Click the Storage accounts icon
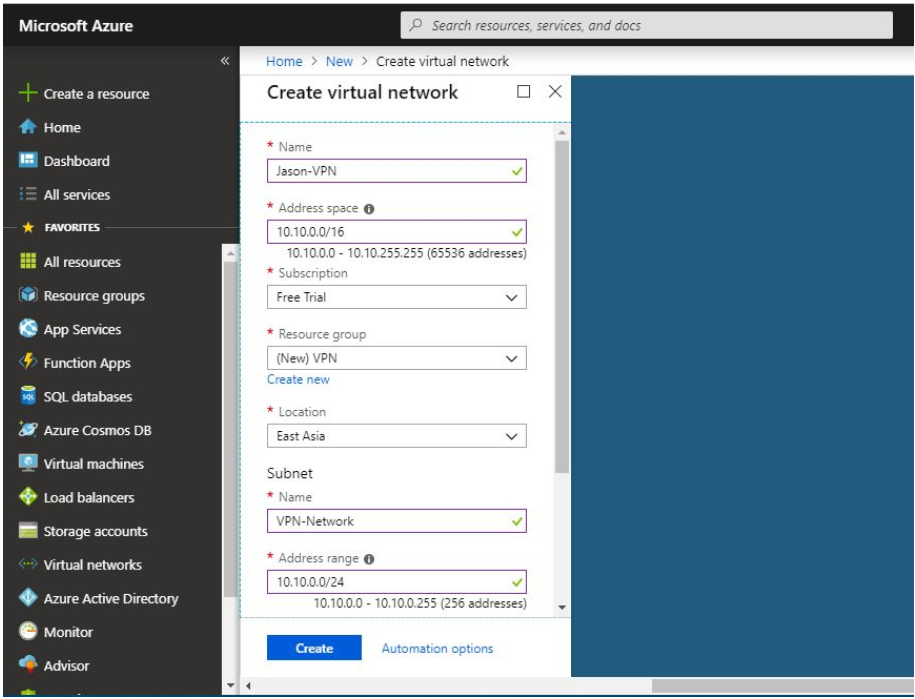The image size is (915, 699). click(27, 530)
